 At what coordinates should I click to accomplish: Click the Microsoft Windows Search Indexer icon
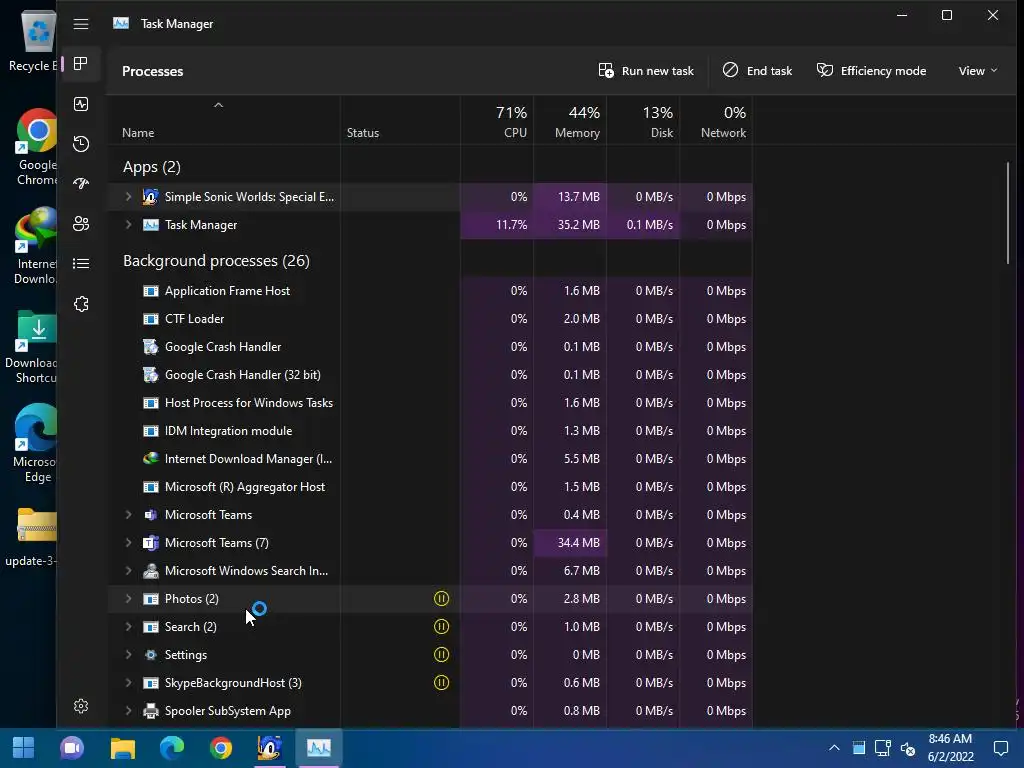pyautogui.click(x=151, y=571)
